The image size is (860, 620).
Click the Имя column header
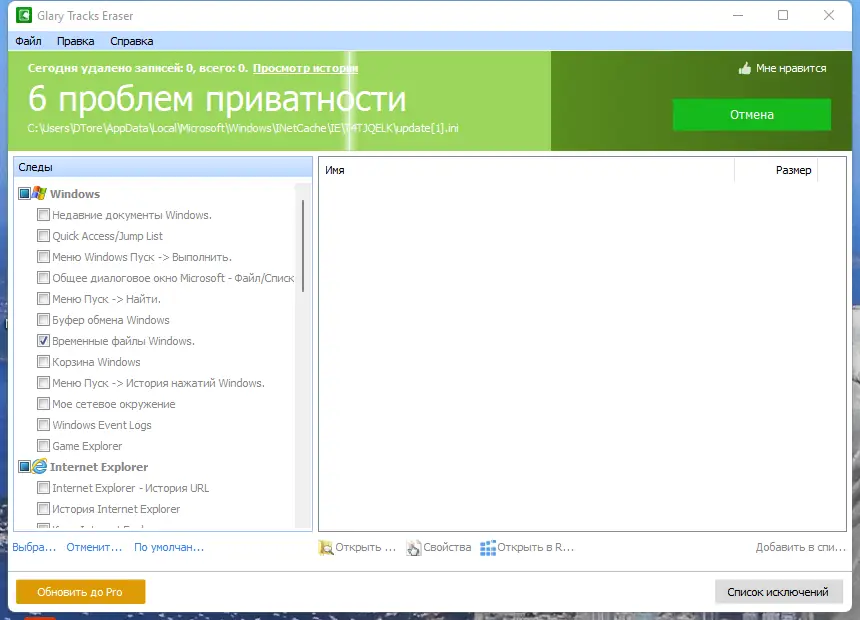pos(527,170)
